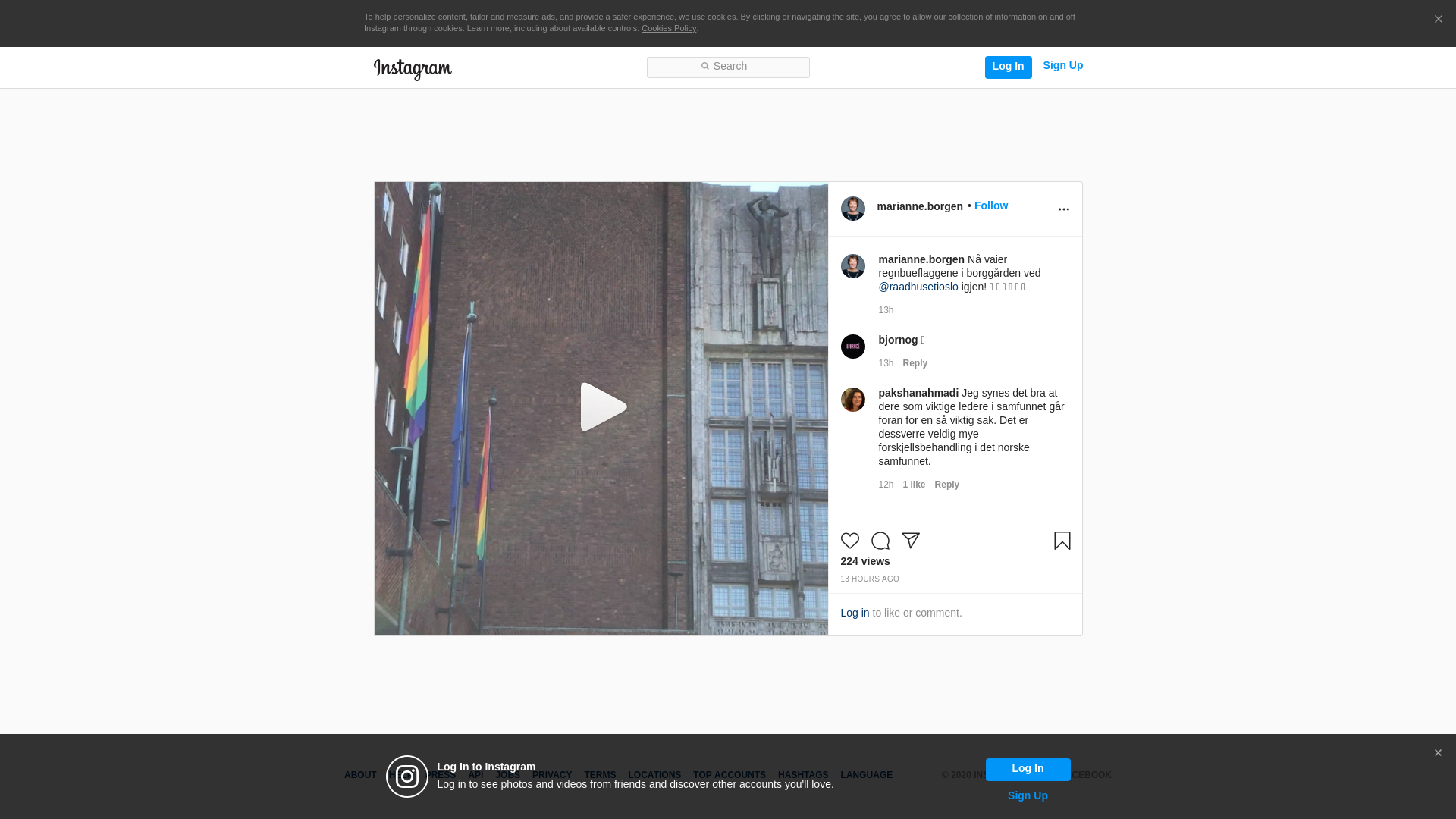Click the 13 hours ago timestamp

click(869, 579)
